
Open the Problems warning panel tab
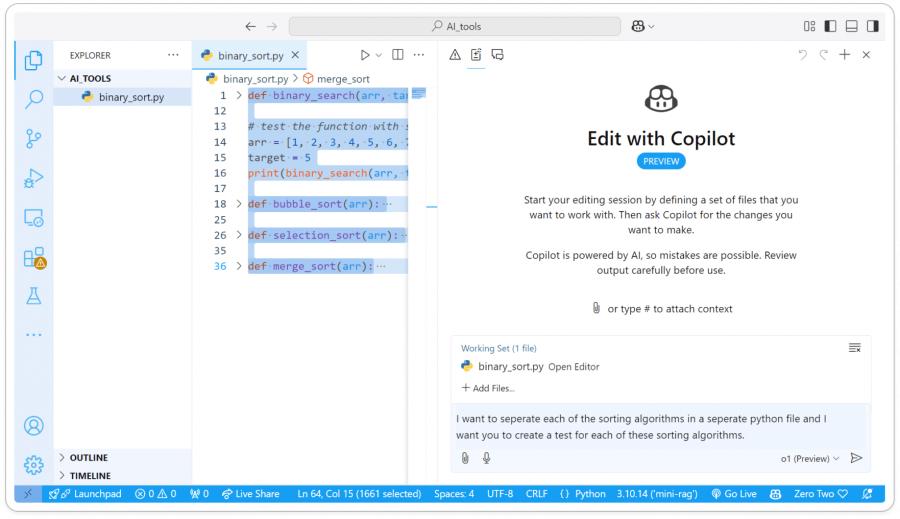coord(455,55)
